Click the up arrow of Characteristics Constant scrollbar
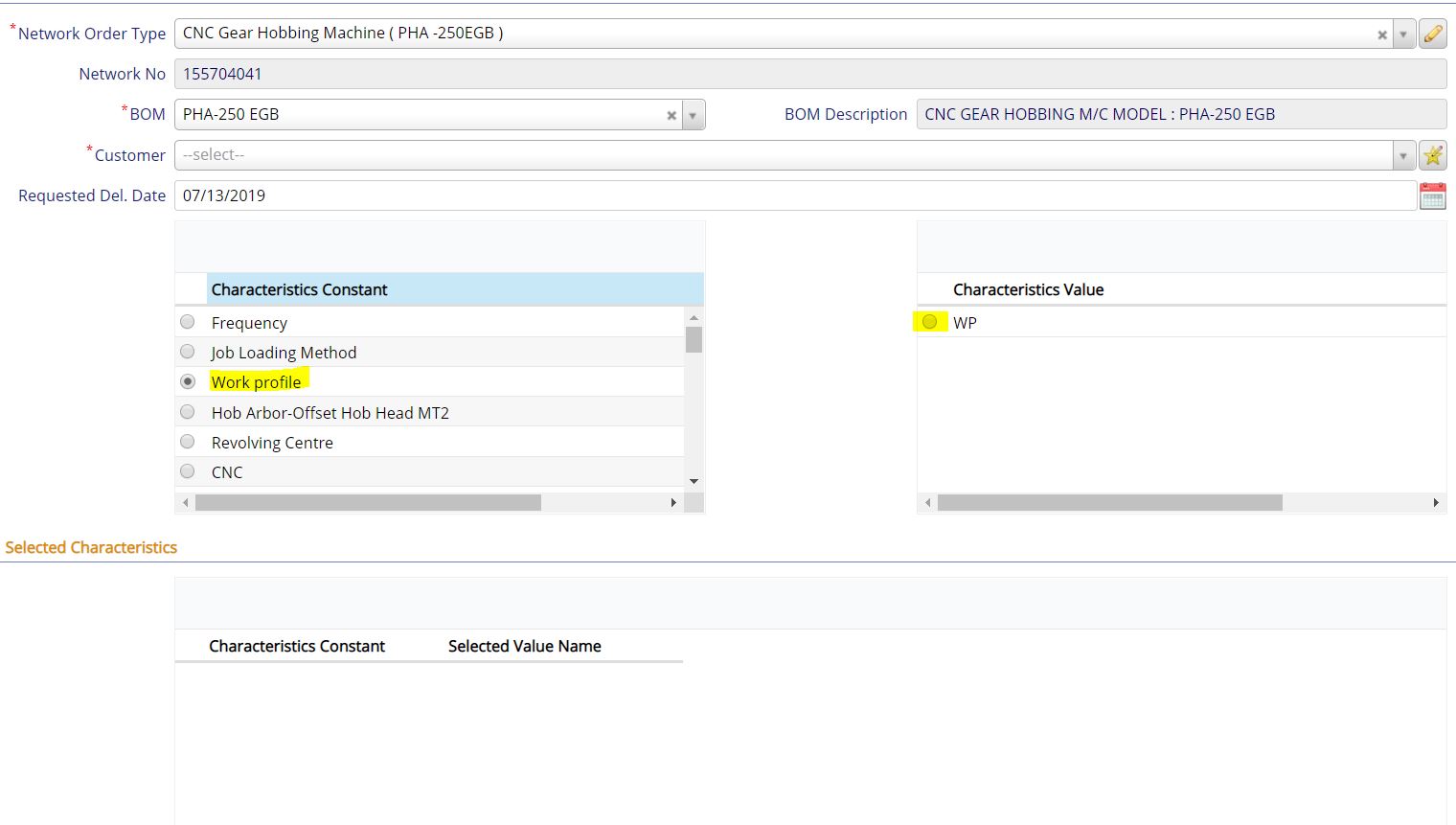The image size is (1456, 825). pos(694,317)
